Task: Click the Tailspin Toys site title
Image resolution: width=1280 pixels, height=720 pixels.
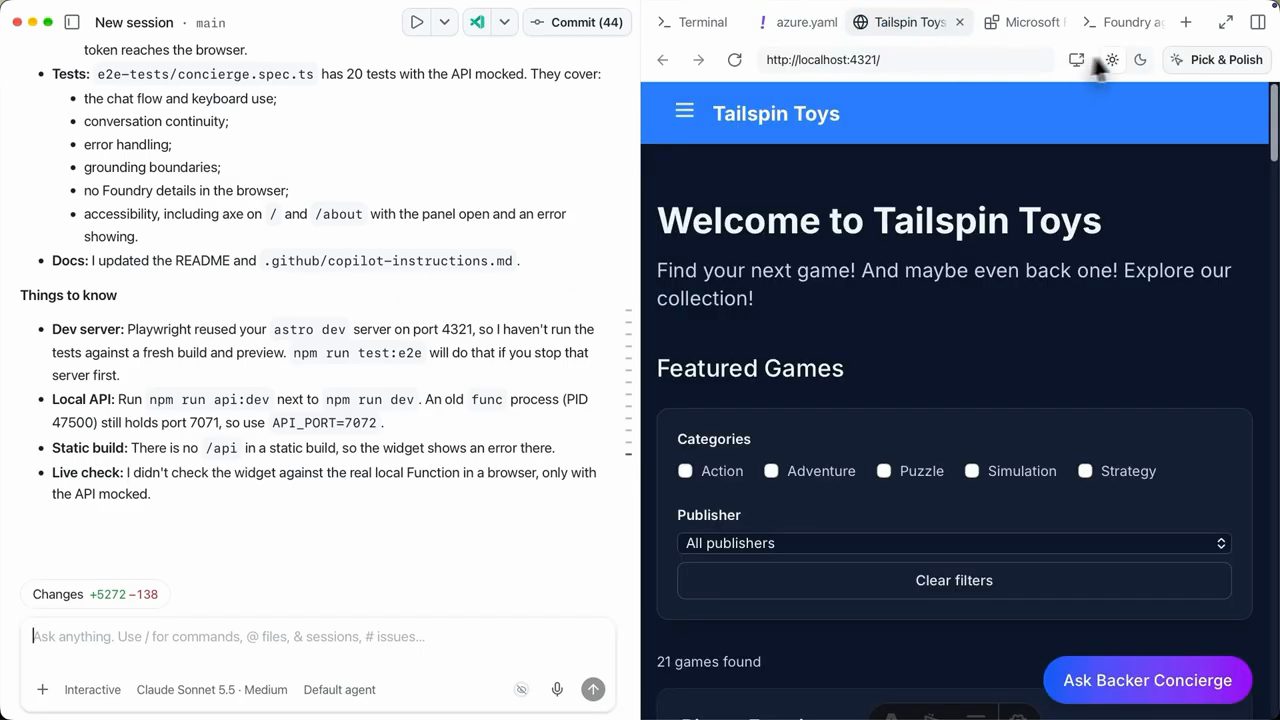Action: [x=776, y=113]
